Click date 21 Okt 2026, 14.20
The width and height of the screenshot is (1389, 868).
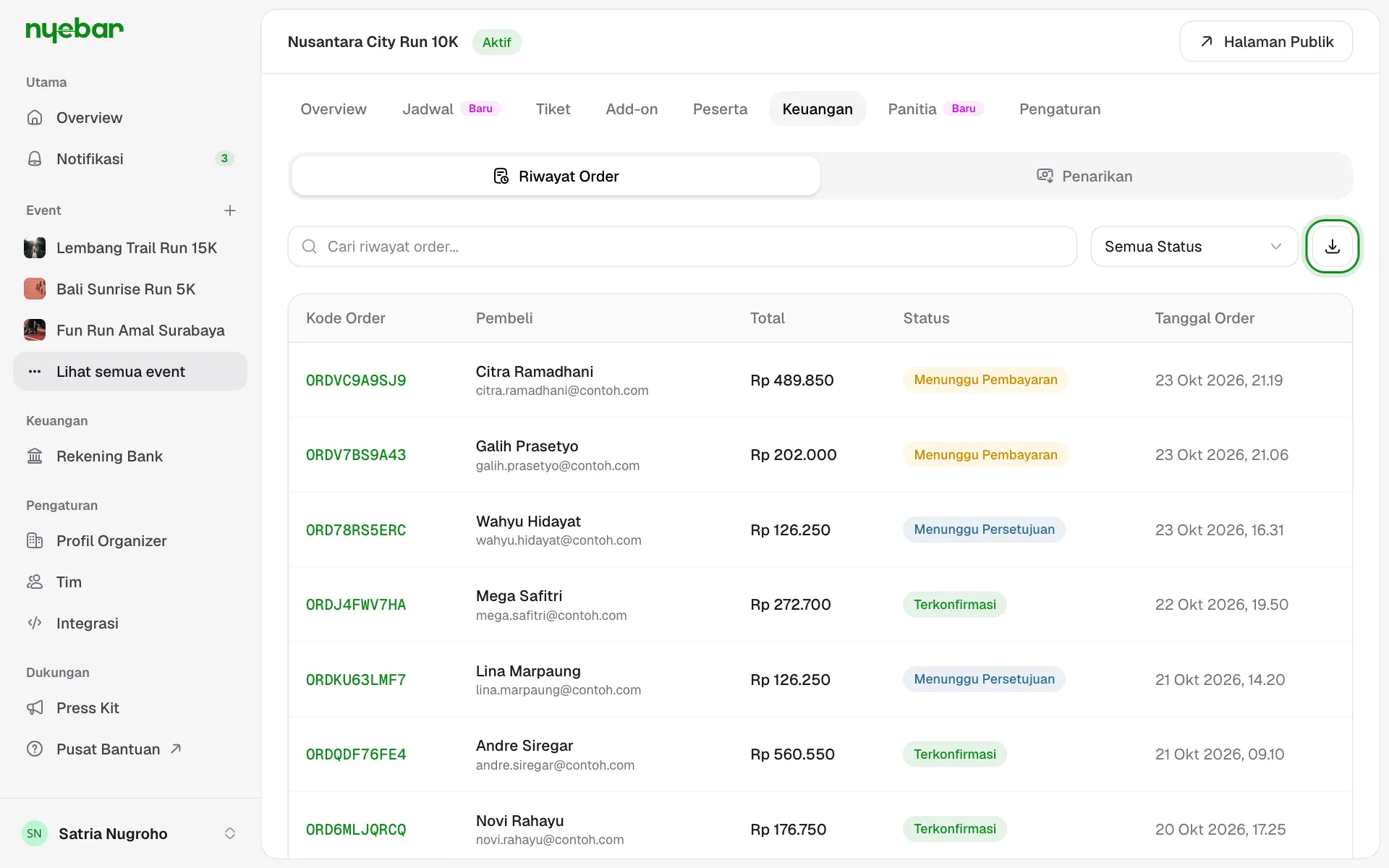[x=1220, y=680]
